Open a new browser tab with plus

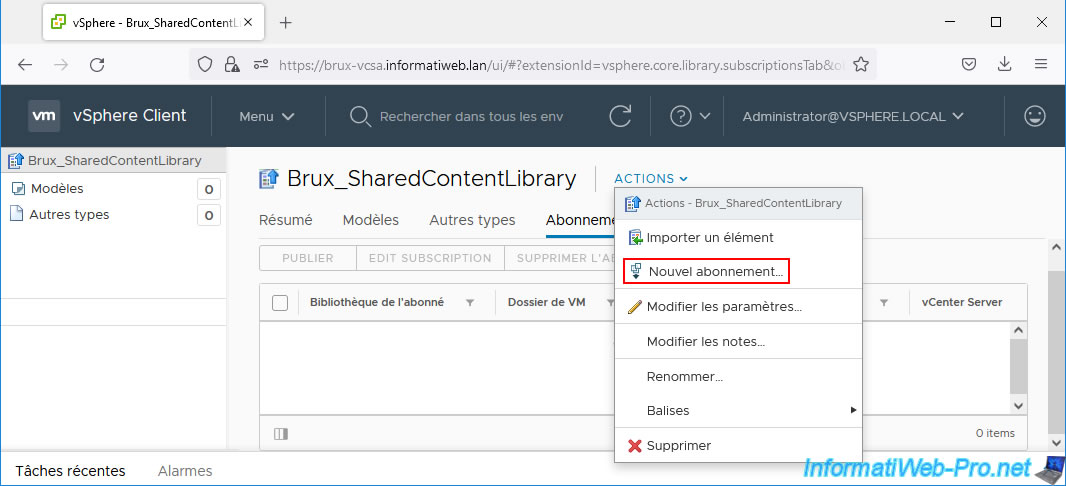(x=286, y=22)
